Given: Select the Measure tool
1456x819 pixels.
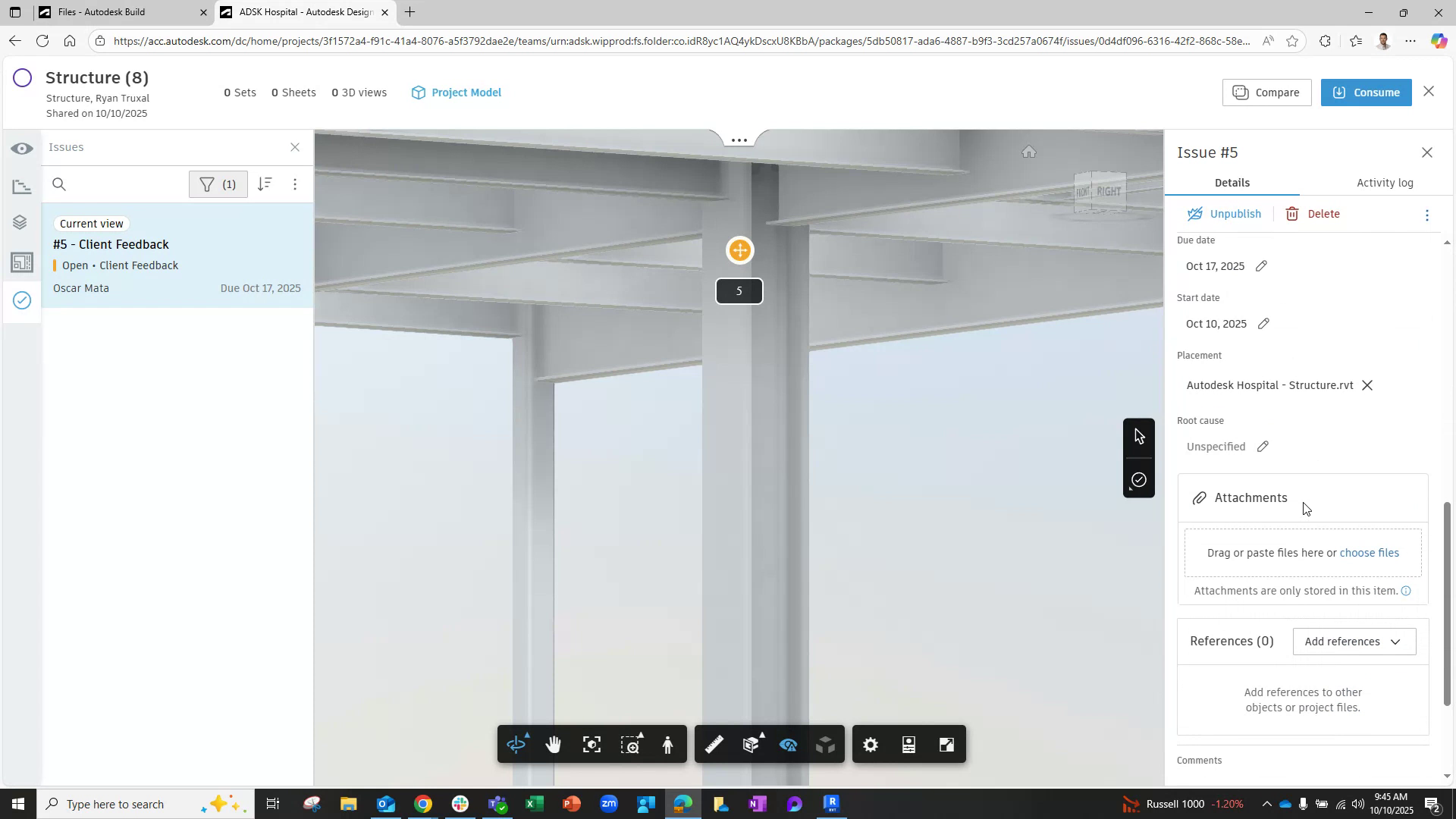Looking at the screenshot, I should pos(713,744).
